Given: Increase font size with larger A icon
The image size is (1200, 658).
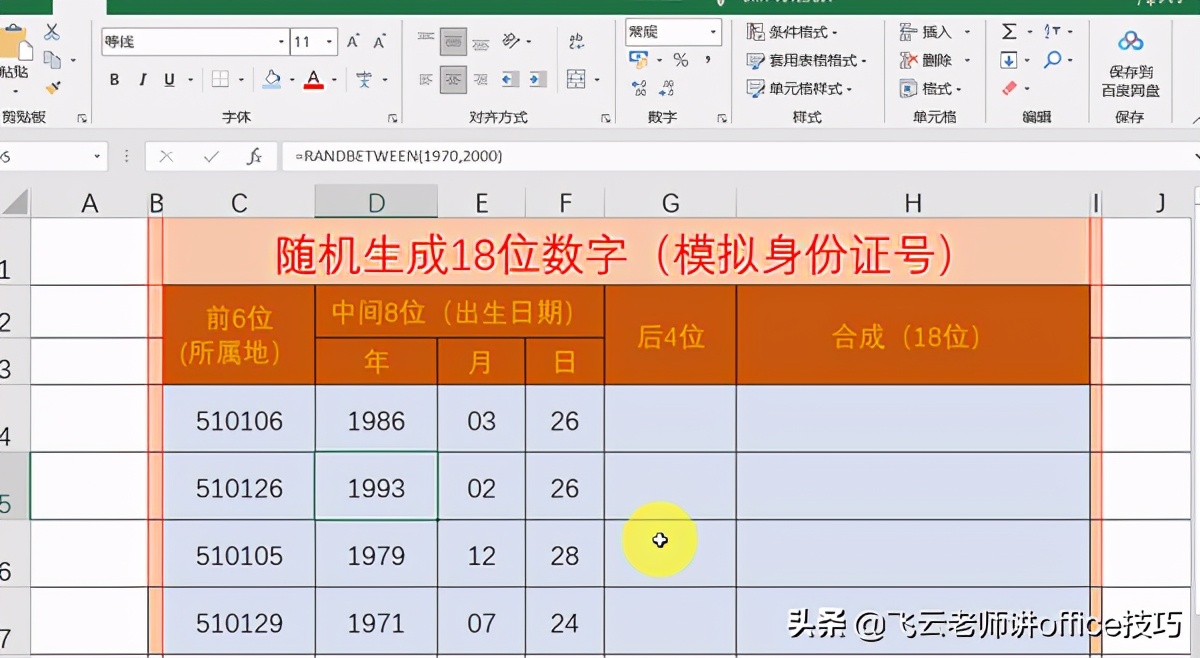Looking at the screenshot, I should (x=353, y=42).
